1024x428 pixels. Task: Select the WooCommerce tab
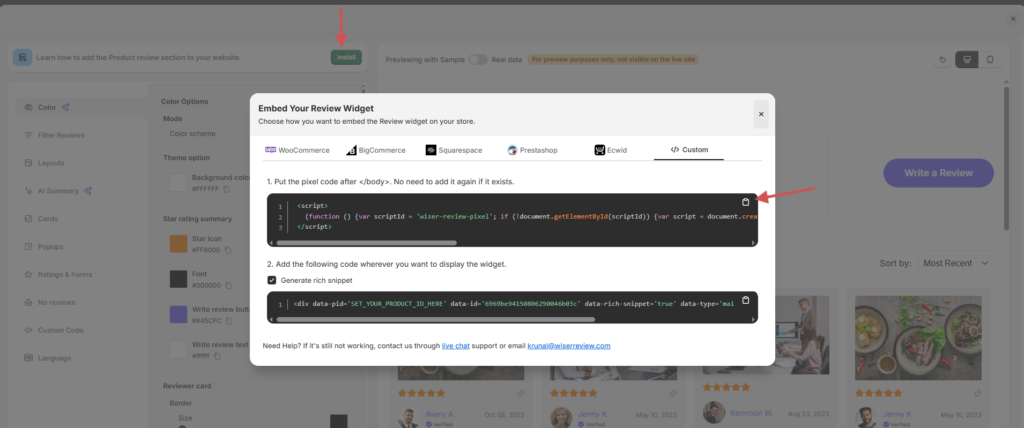pos(298,150)
